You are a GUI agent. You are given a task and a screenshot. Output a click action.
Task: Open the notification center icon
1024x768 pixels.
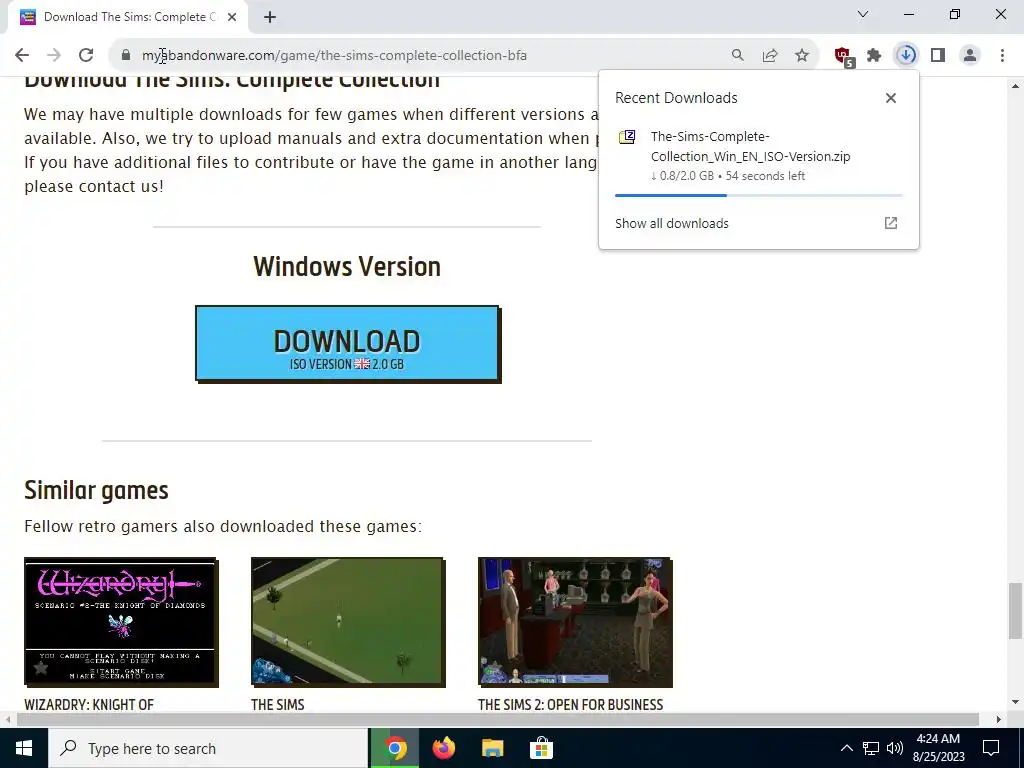(x=991, y=748)
